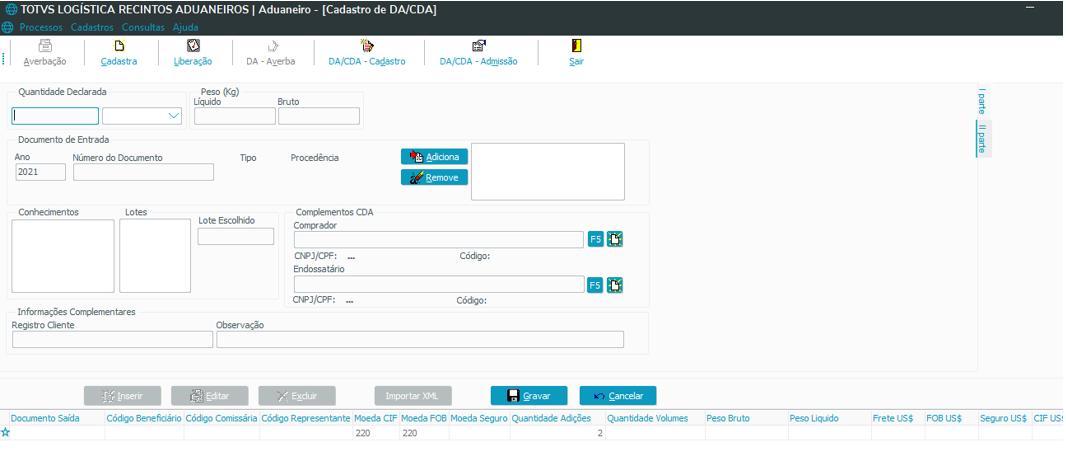Open the Cadastros menu
Viewport: 1066px width, 452px height.
click(92, 28)
